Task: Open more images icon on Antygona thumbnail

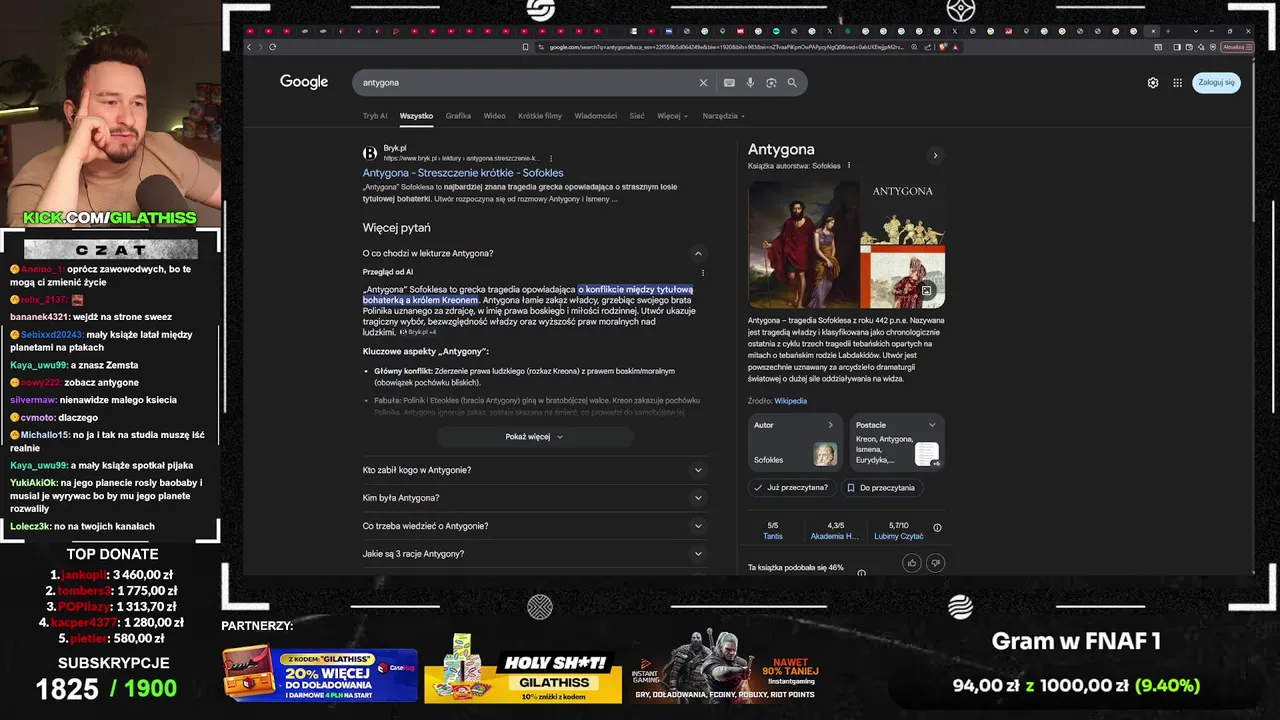Action: click(x=927, y=291)
